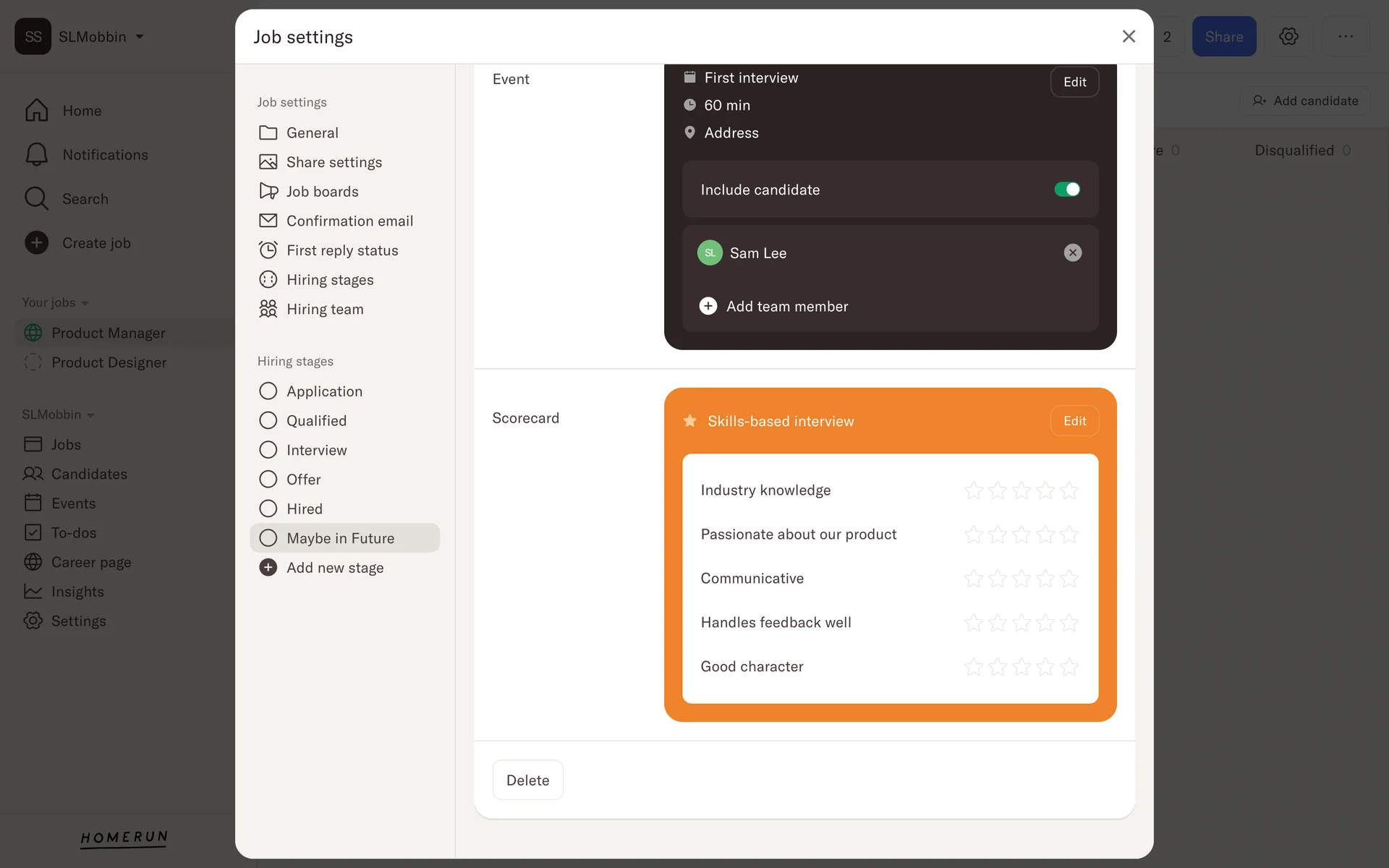Select the Offer stage radio circle
Viewport: 1389px width, 868px height.
pos(268,480)
